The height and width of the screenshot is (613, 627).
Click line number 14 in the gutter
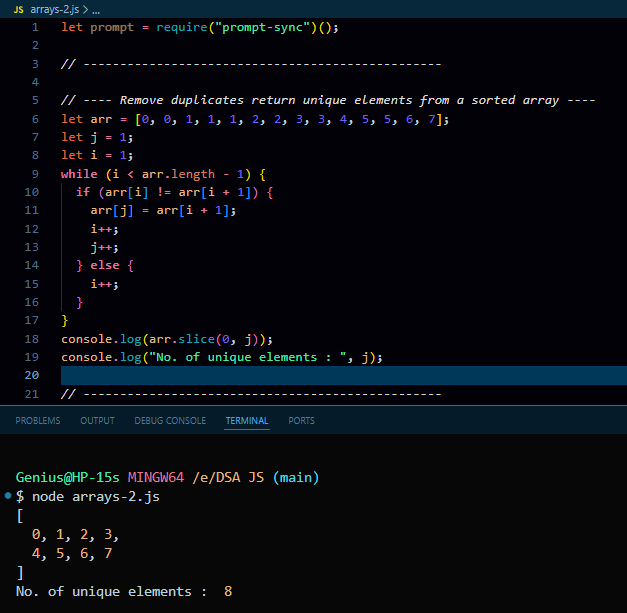tap(32, 265)
